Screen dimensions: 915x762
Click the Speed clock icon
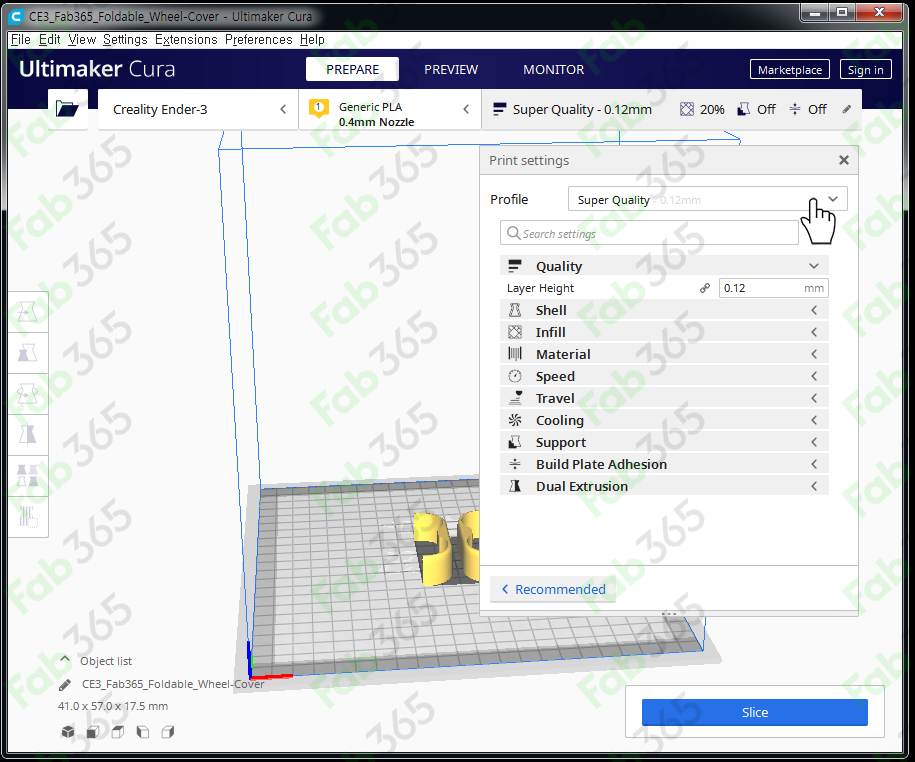[x=515, y=376]
